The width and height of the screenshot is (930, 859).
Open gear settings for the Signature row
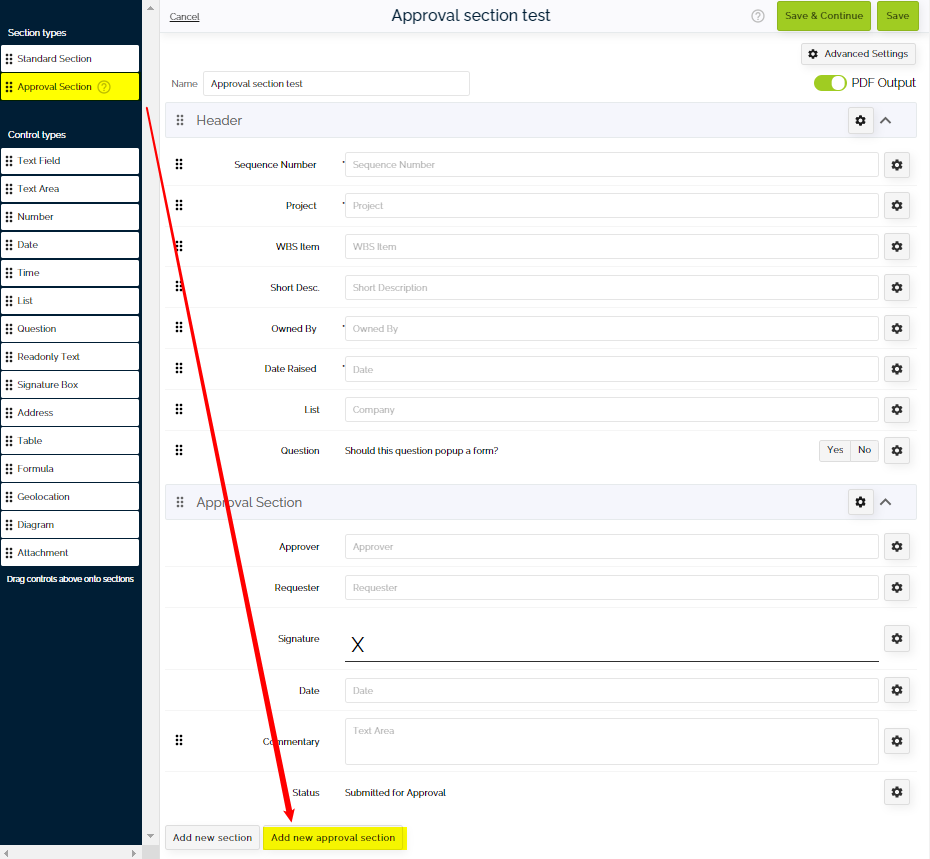click(896, 638)
